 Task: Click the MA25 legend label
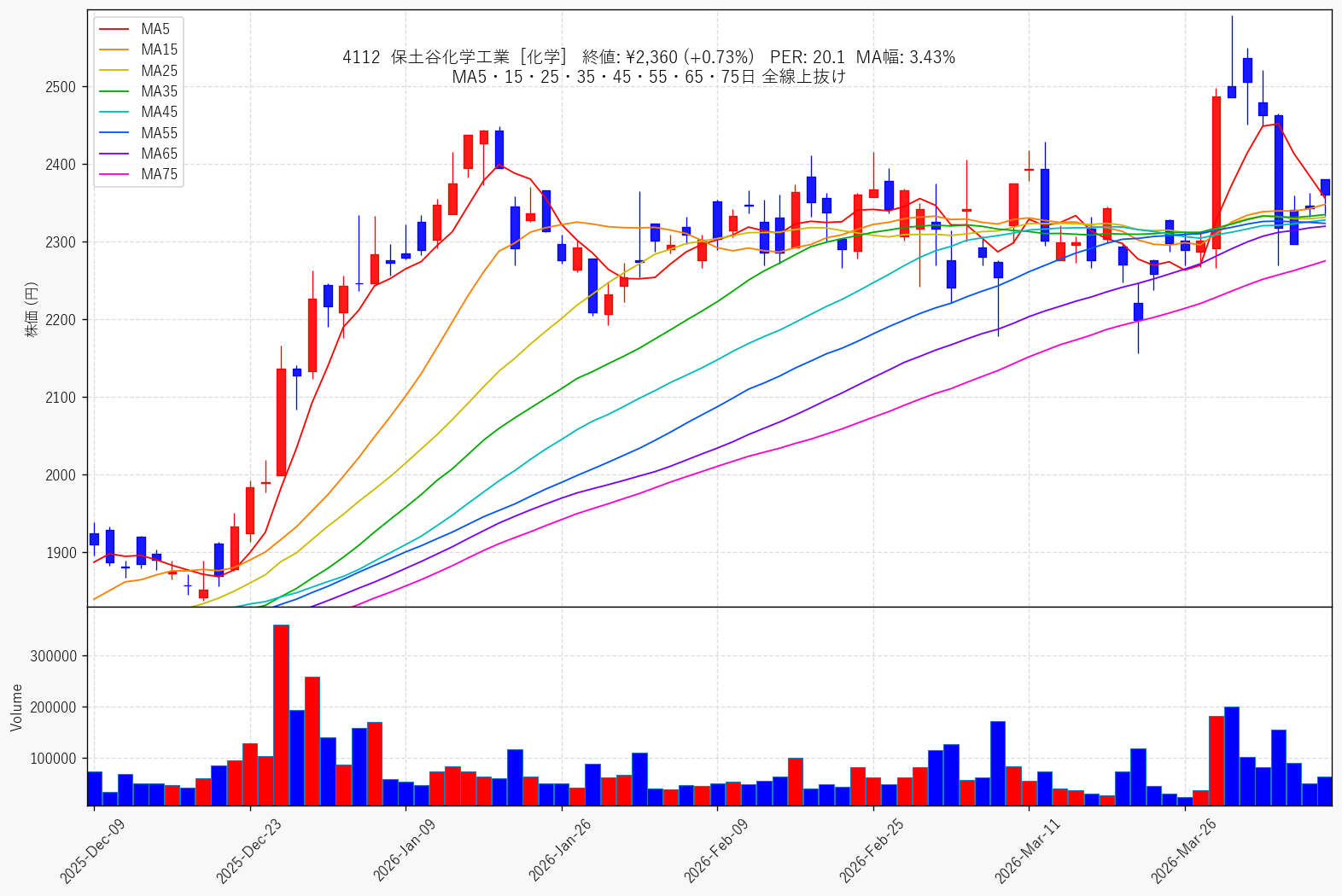pos(159,71)
